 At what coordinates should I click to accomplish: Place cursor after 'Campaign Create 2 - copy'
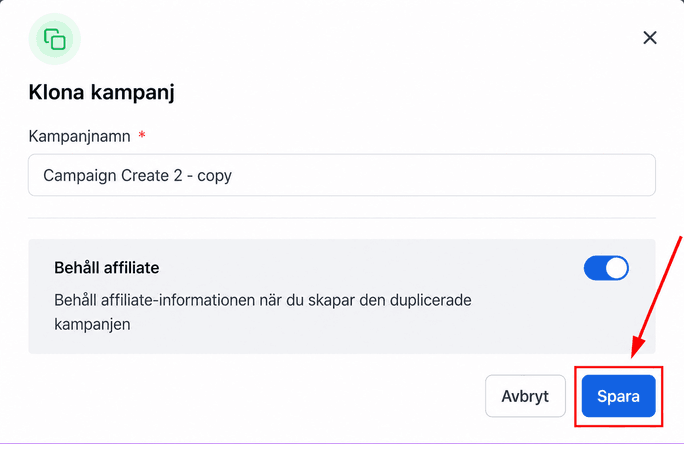[234, 175]
